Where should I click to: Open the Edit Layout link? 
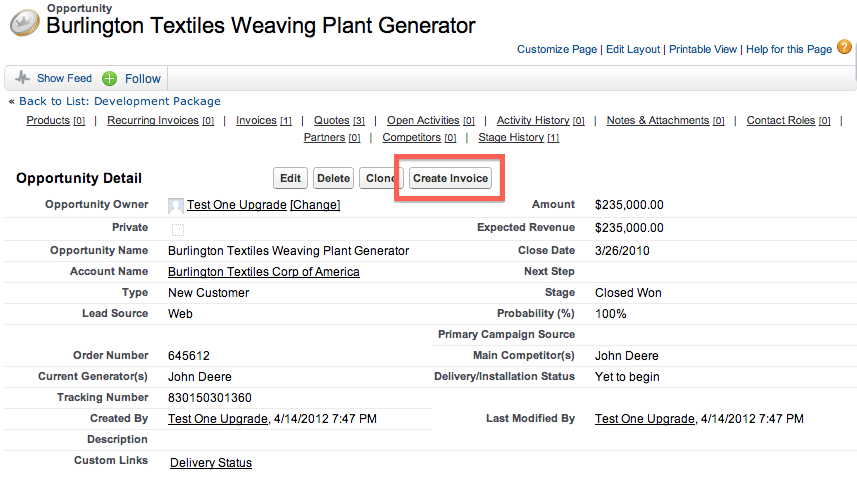point(633,49)
